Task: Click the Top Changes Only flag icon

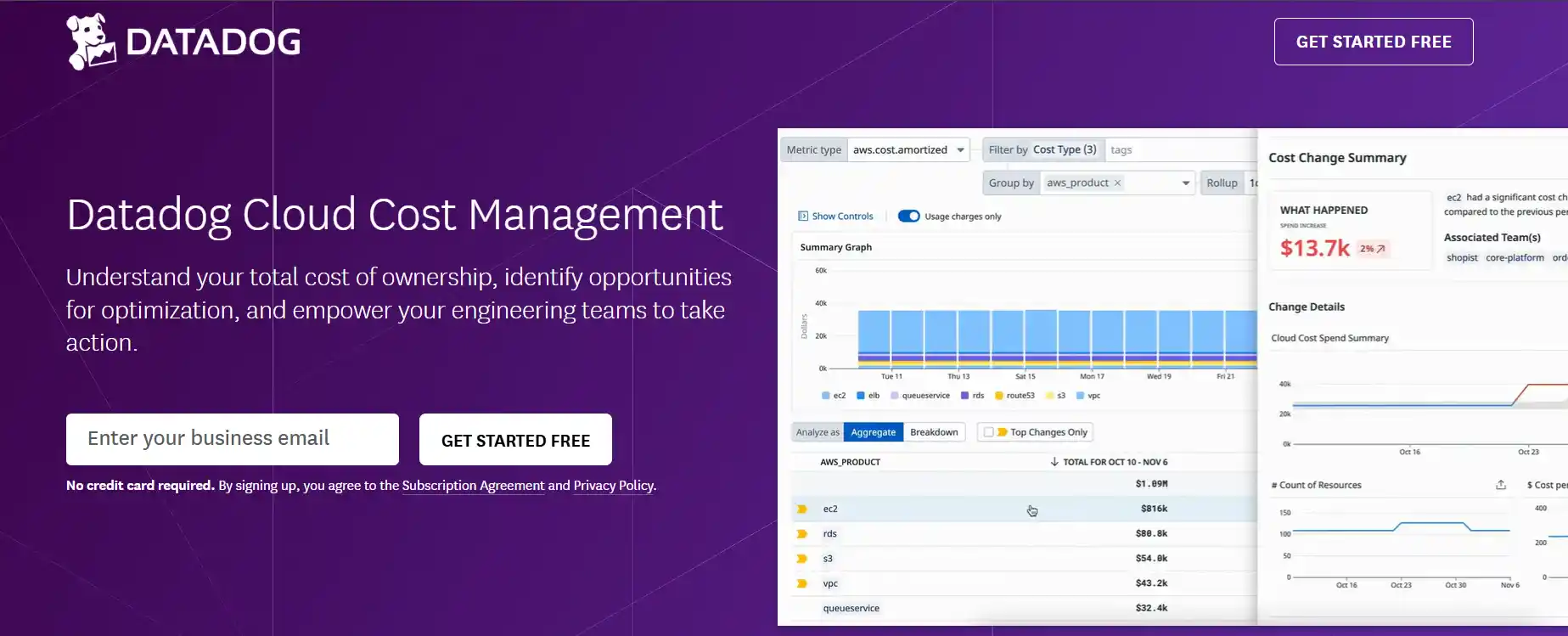Action: click(1003, 432)
